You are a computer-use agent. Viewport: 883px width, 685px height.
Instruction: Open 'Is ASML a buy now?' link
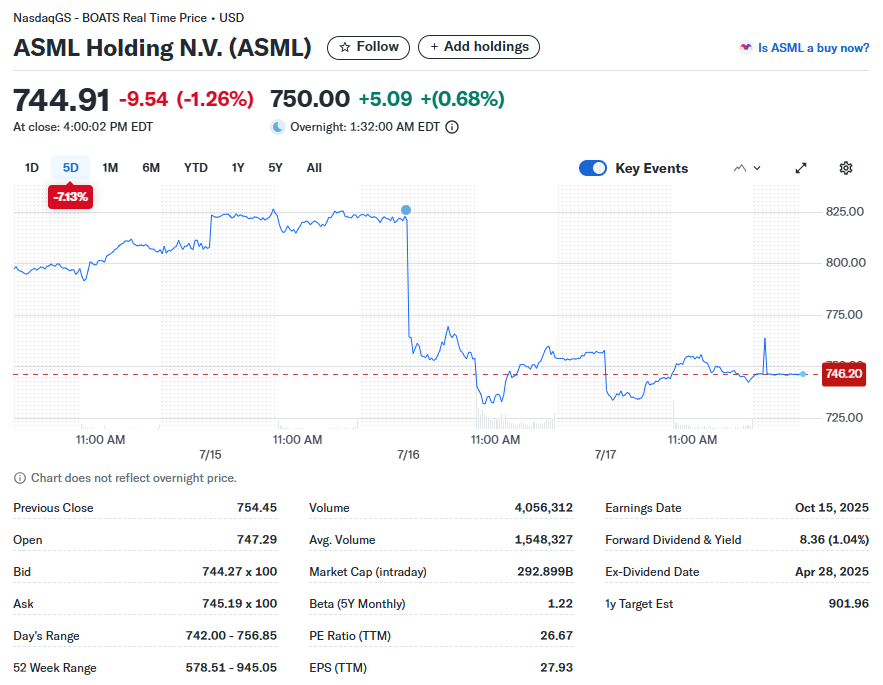coord(813,48)
